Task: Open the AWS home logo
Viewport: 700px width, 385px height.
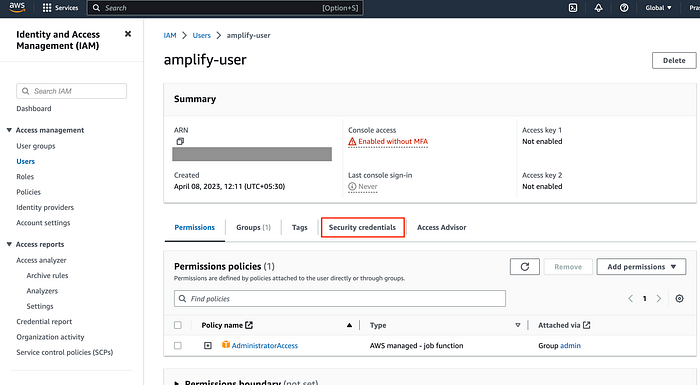Action: point(17,8)
